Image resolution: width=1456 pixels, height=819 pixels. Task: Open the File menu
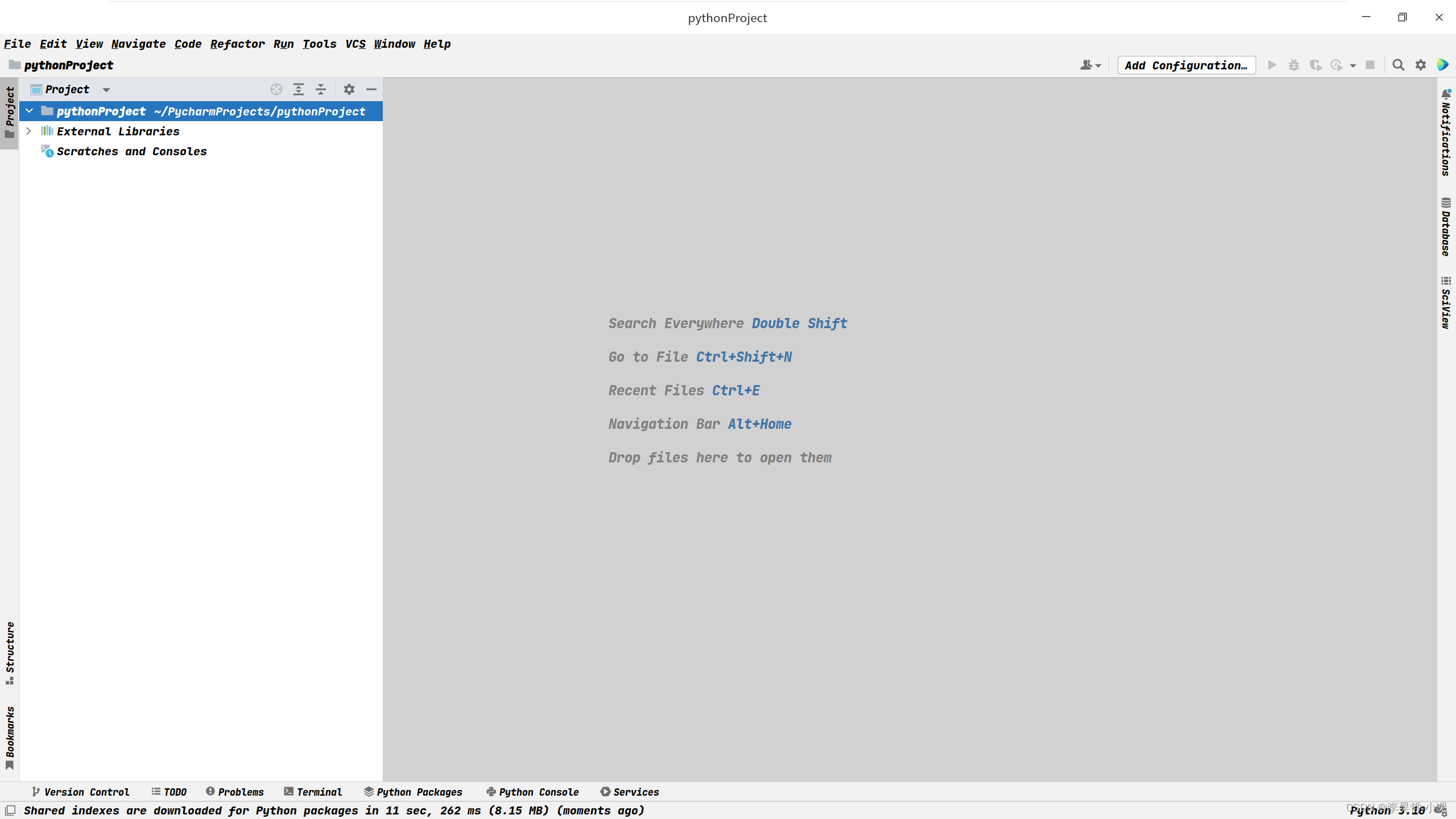click(x=18, y=44)
